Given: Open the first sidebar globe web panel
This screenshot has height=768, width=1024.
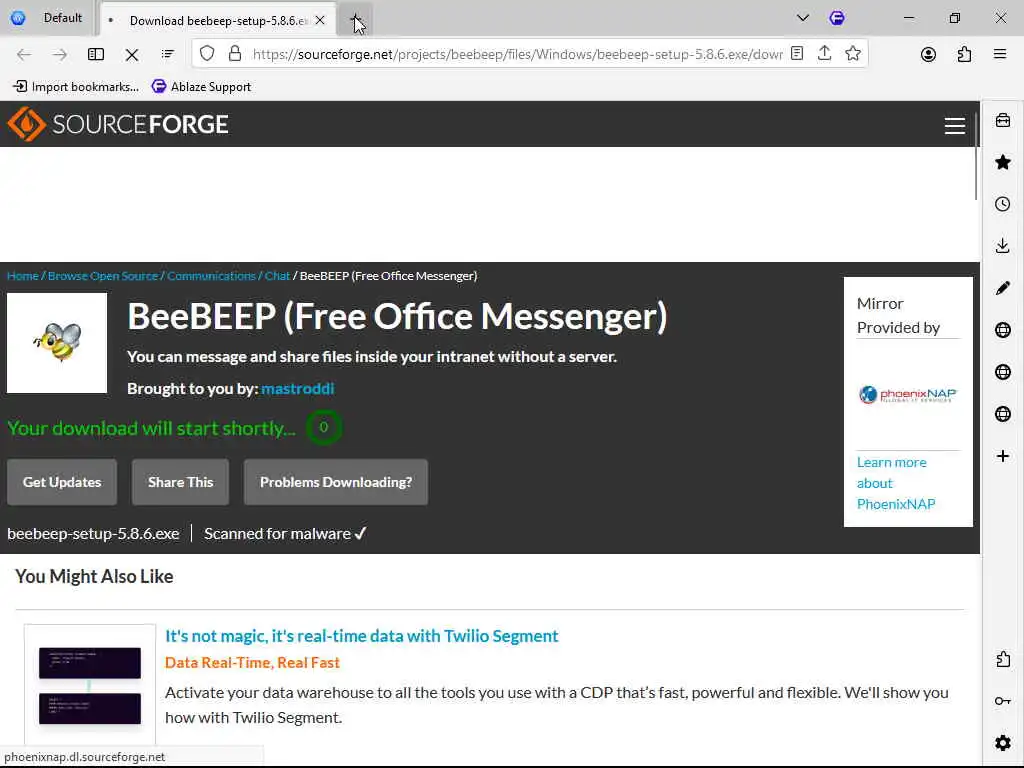Looking at the screenshot, I should [x=1002, y=330].
